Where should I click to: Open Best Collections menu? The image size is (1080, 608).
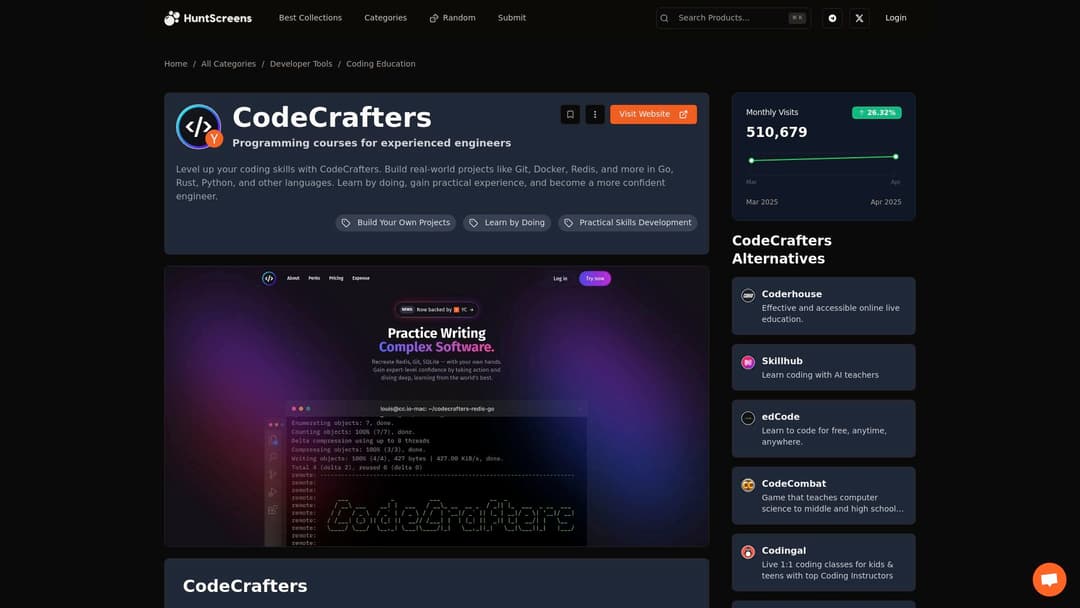[x=310, y=18]
